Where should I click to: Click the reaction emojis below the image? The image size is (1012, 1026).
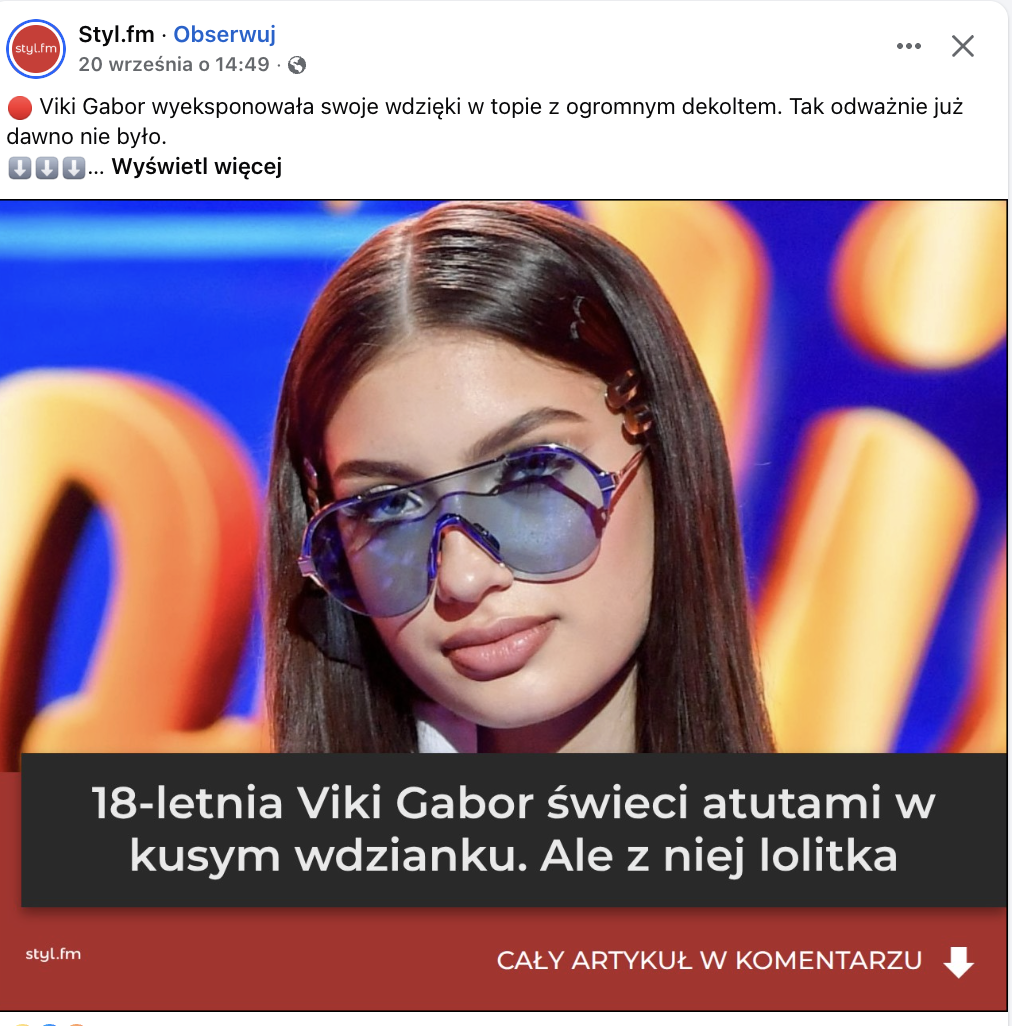[49, 1022]
